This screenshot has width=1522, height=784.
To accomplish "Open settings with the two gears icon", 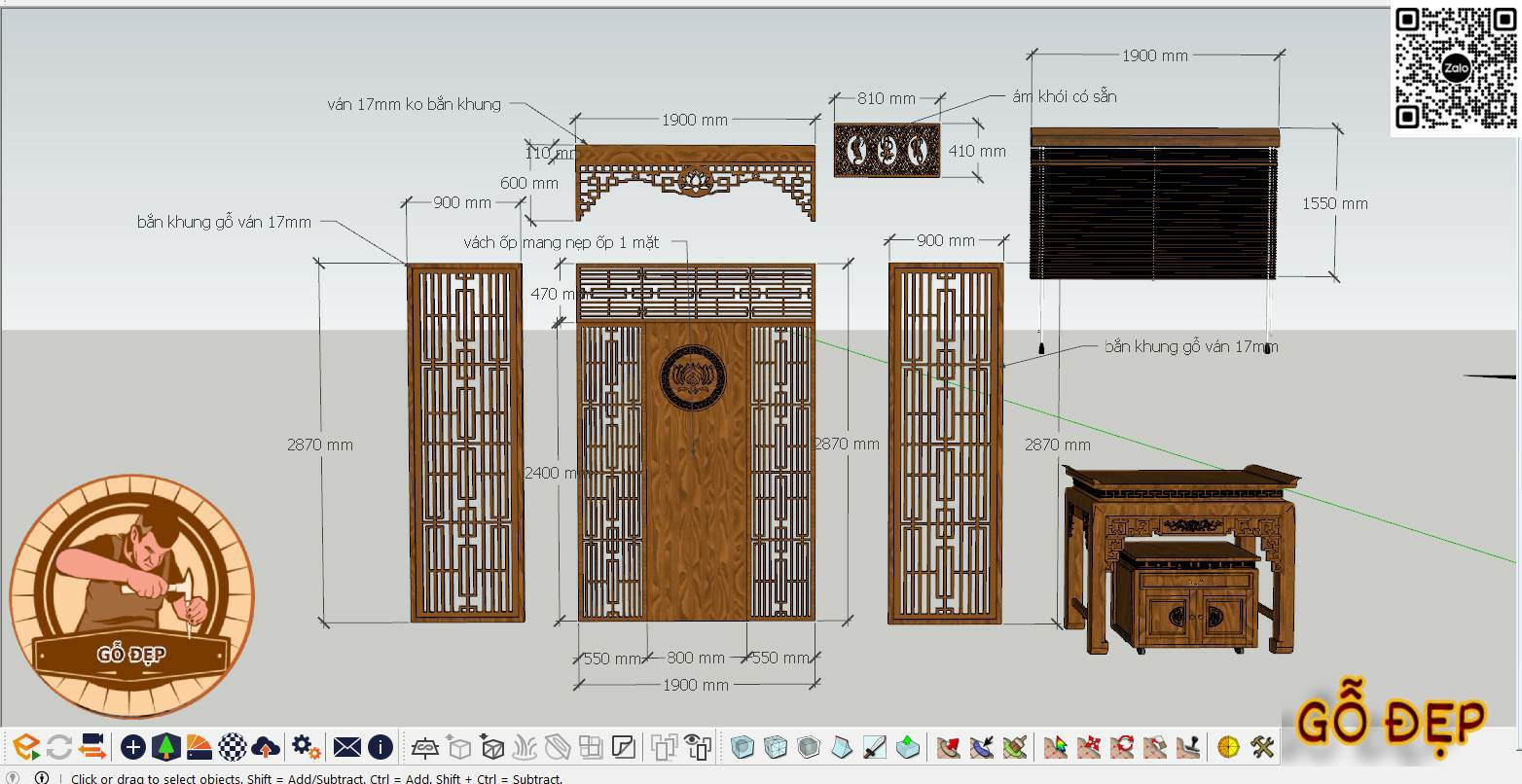I will pyautogui.click(x=306, y=747).
